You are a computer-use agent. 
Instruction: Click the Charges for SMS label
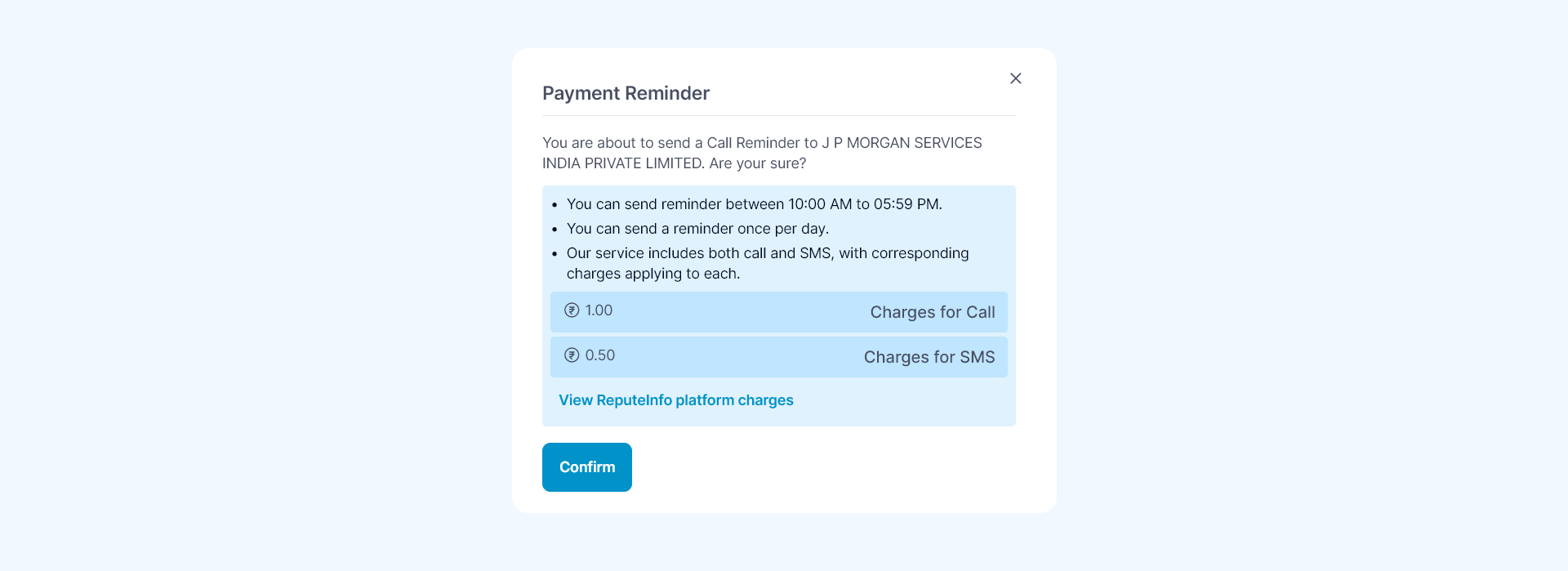tap(929, 357)
